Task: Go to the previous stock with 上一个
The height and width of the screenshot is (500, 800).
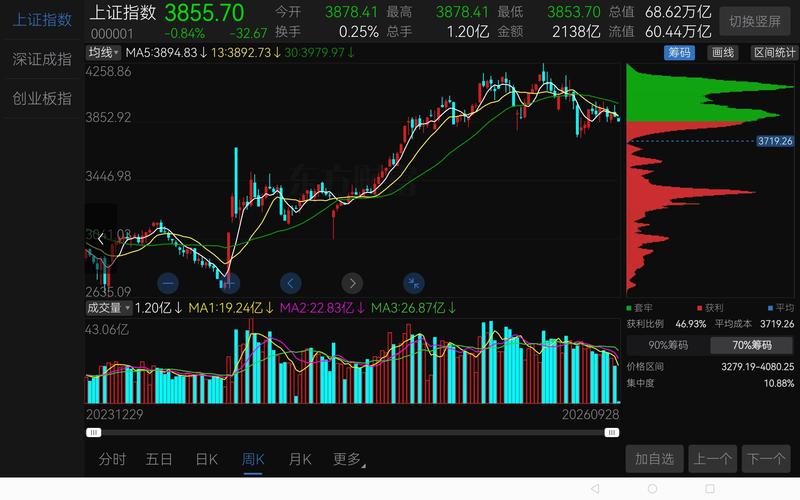Action: [713, 459]
